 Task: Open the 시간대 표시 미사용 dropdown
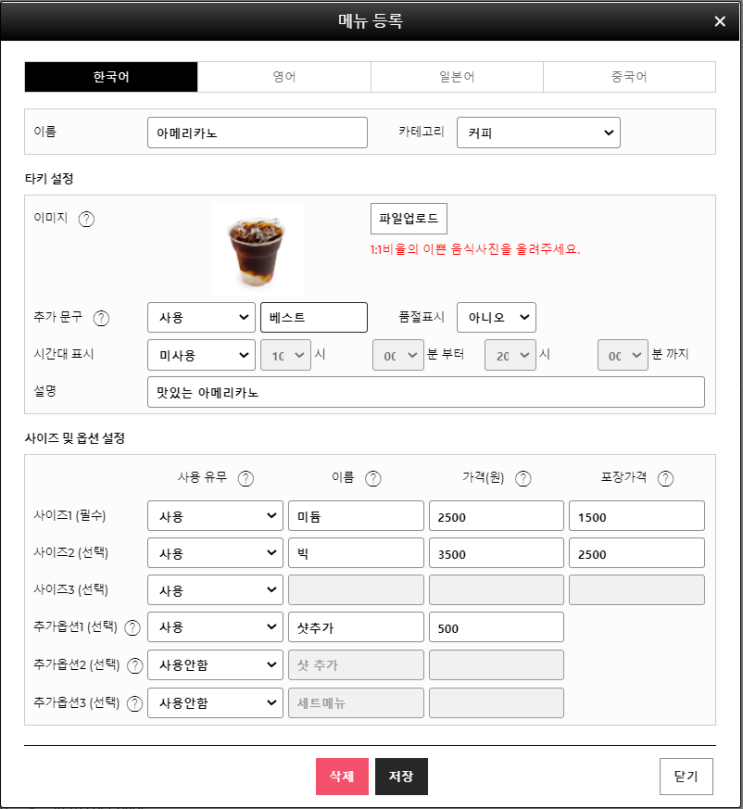201,355
